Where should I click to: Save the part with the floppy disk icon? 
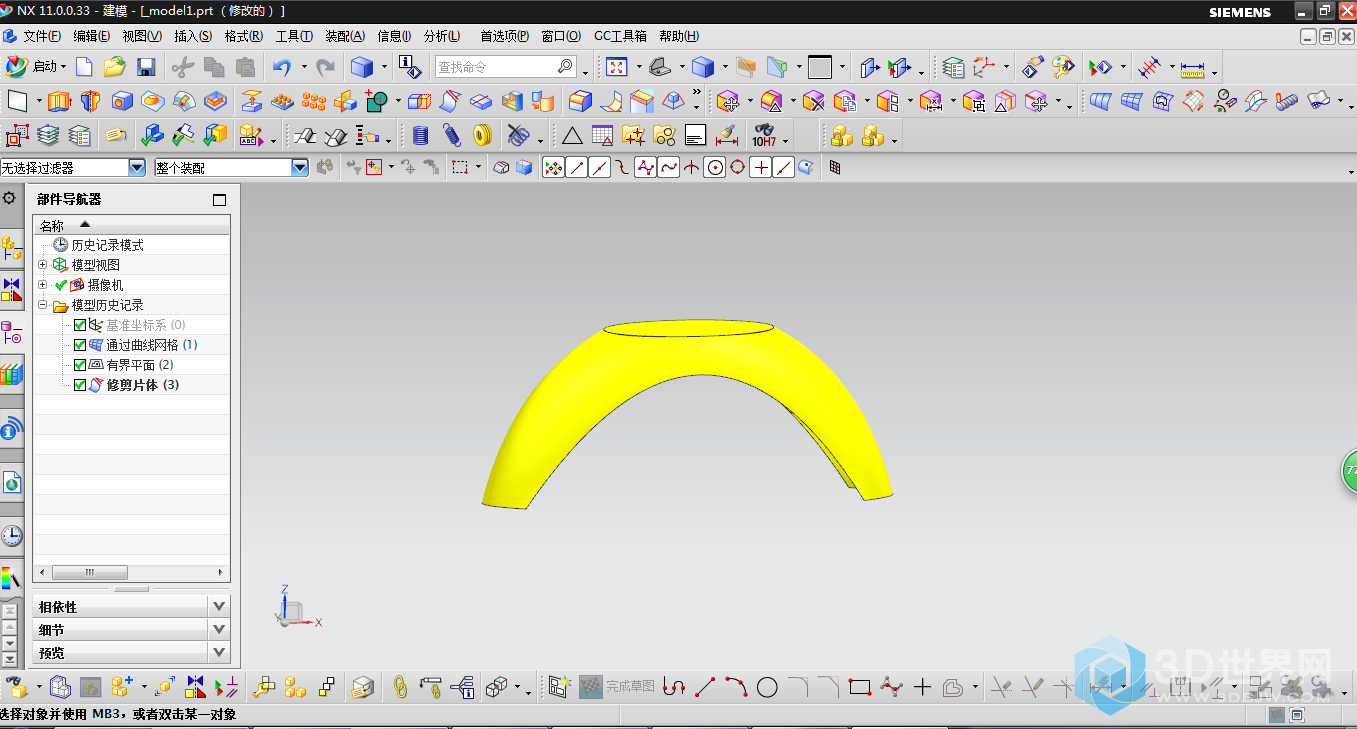146,67
